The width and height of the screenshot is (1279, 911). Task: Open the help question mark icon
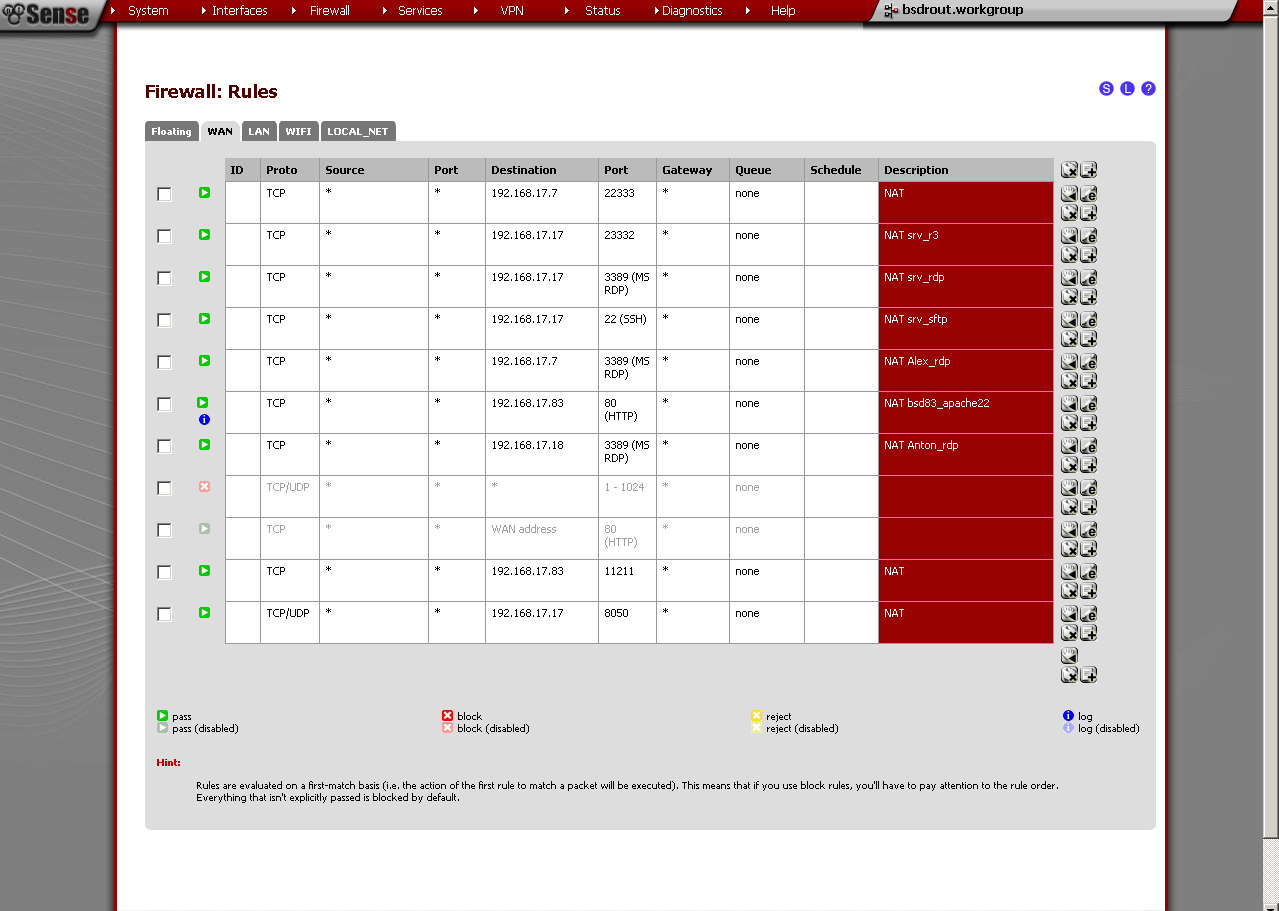tap(1148, 89)
